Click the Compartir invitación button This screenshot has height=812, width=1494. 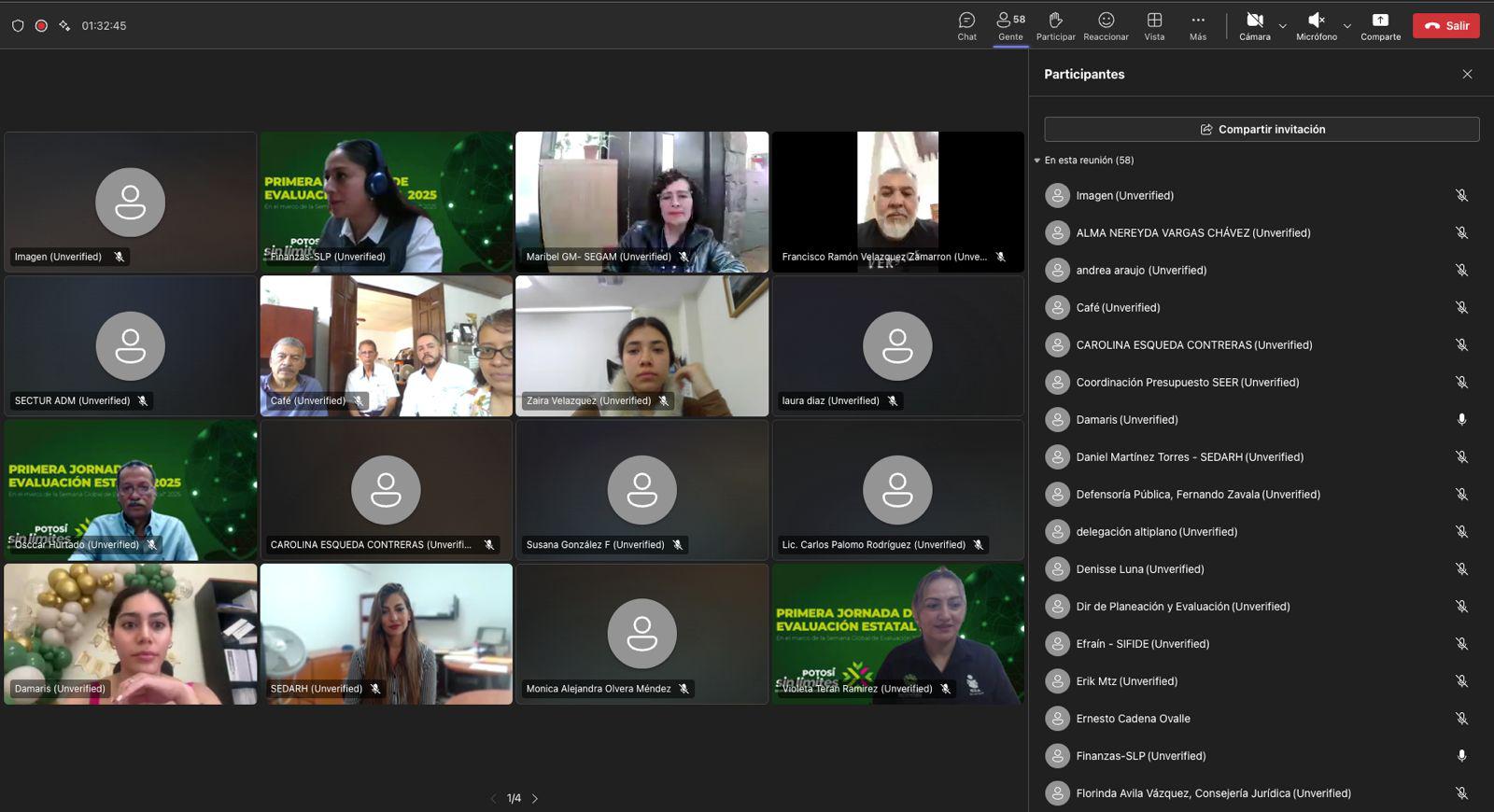1261,130
